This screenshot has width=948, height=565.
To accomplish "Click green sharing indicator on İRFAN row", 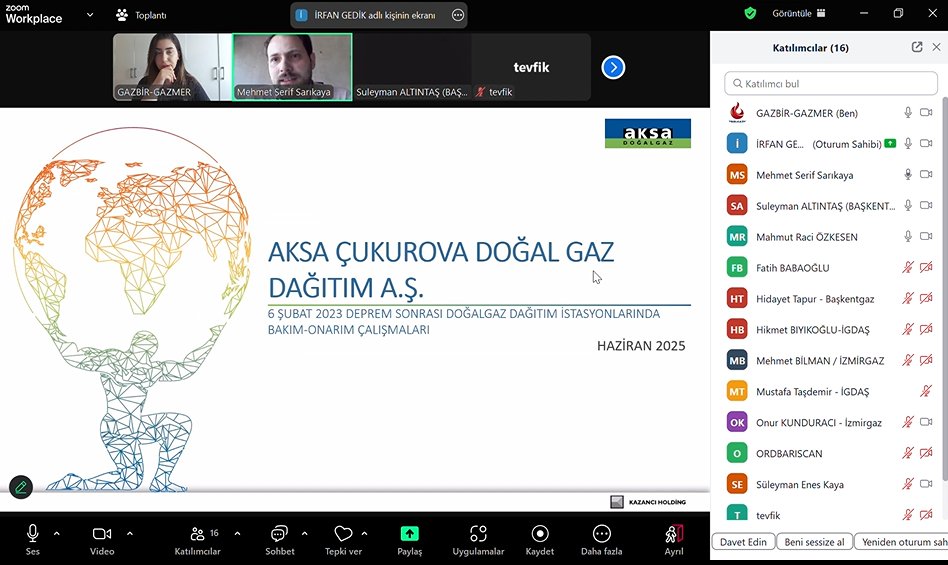I will point(890,143).
